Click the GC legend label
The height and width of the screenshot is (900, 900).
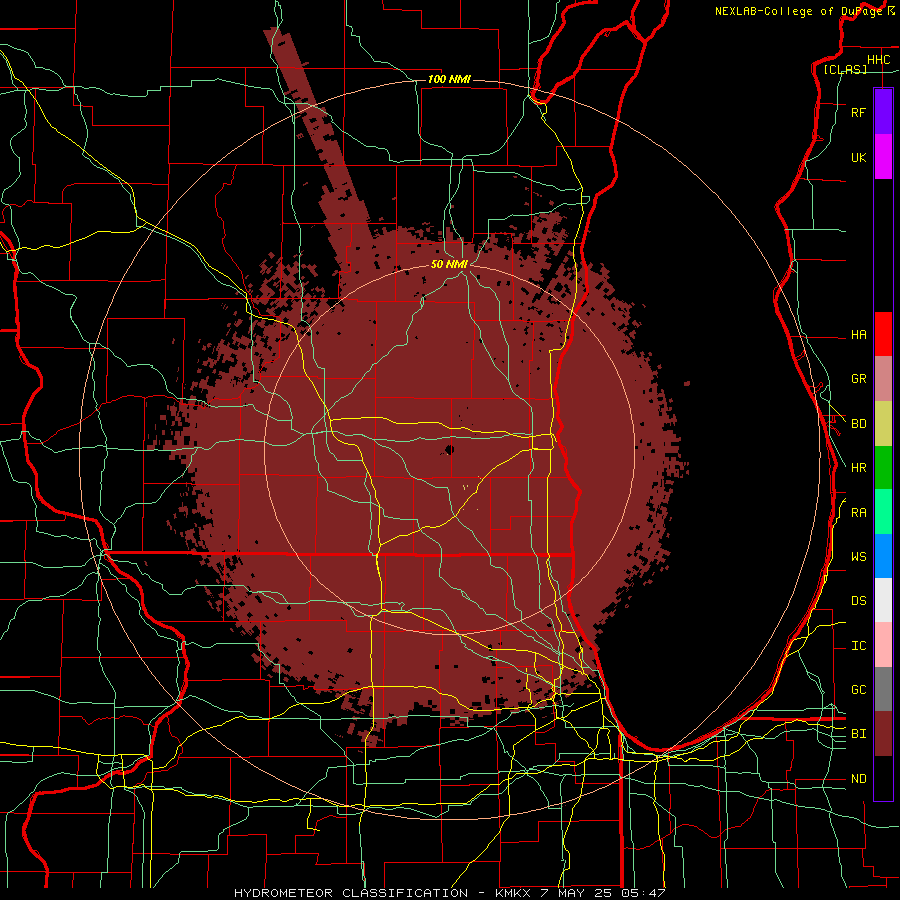click(x=858, y=689)
